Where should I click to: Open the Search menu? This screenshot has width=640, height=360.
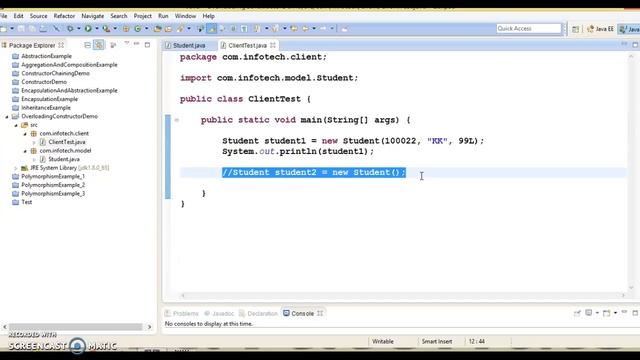(x=119, y=16)
